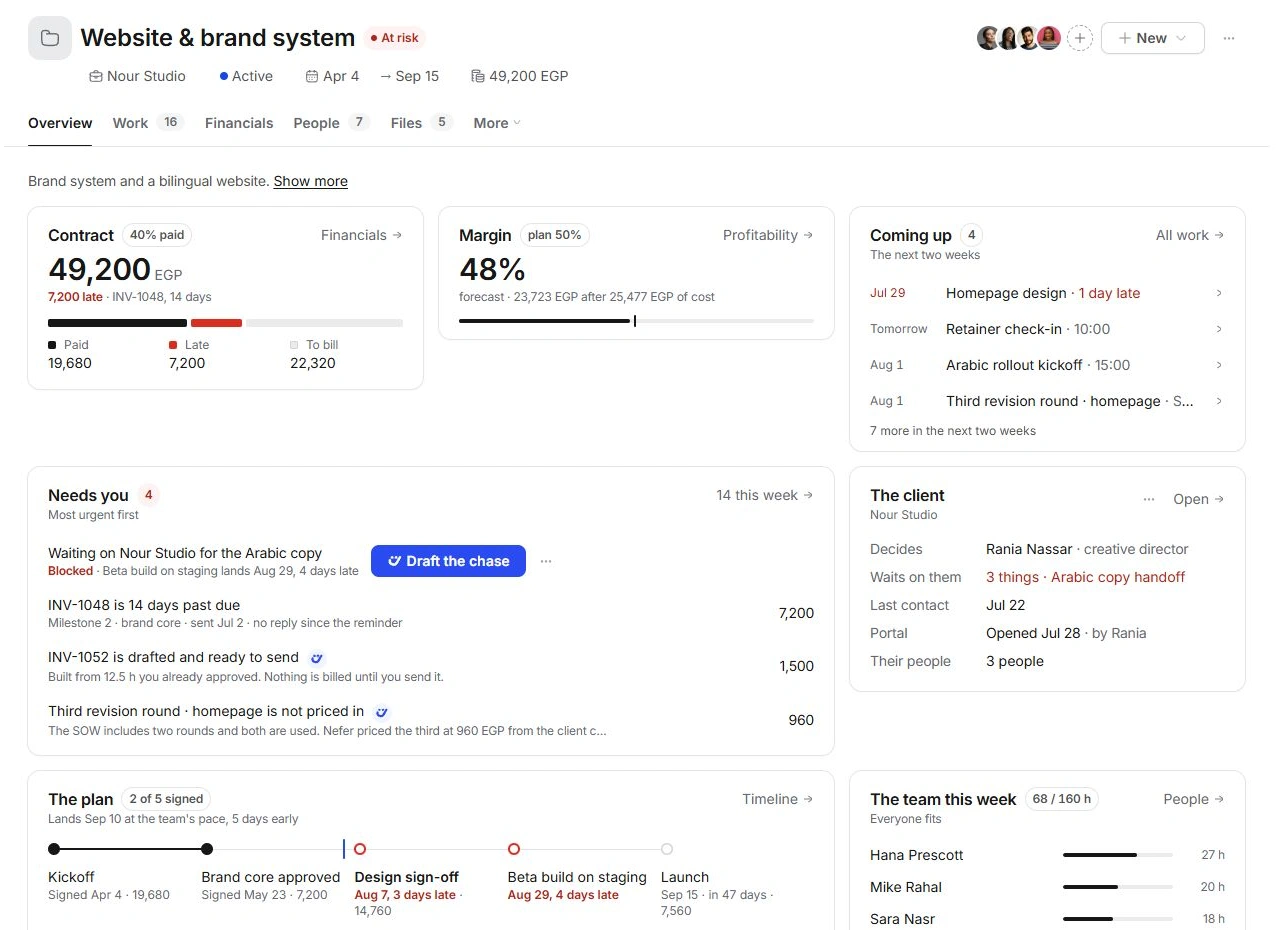Open the Third revision round row chevron in Coming up
Screen dimensions: 1280x930
click(x=1219, y=401)
